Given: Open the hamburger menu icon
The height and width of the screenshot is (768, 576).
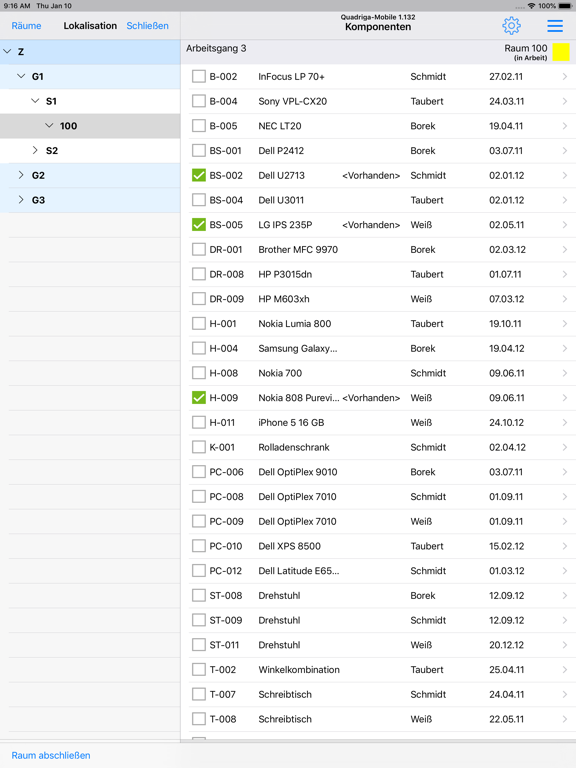Looking at the screenshot, I should point(555,26).
